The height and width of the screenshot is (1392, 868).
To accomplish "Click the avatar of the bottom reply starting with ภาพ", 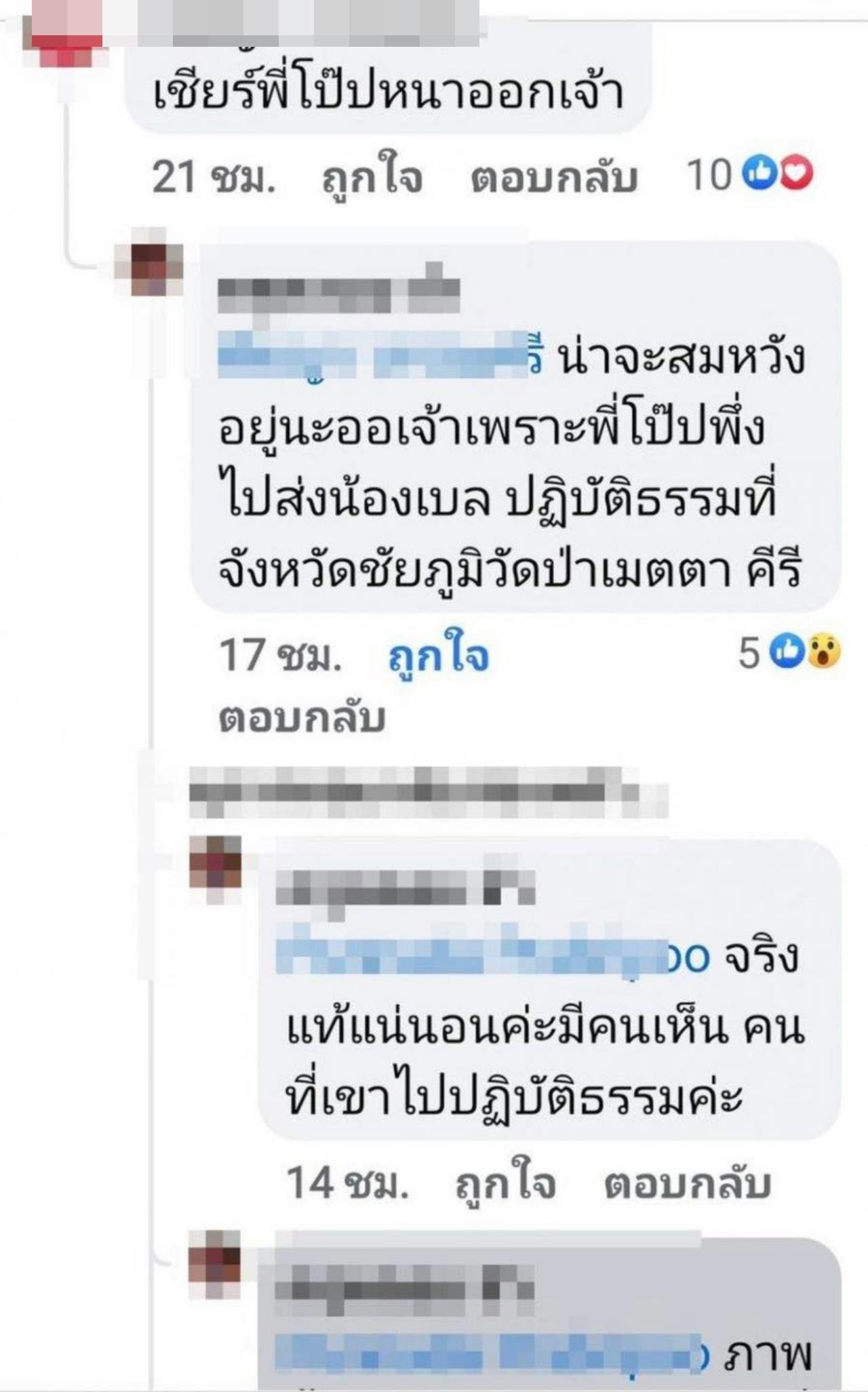I will (215, 1255).
